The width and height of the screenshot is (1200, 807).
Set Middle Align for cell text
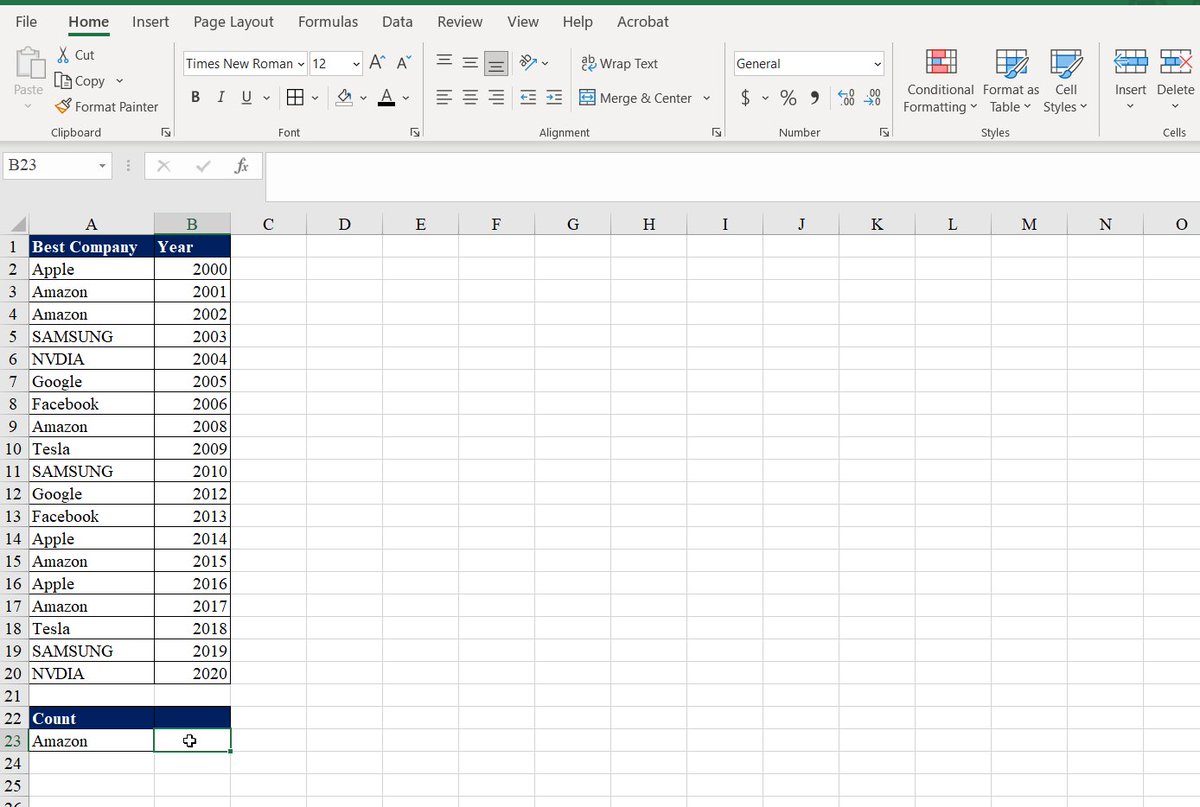(469, 63)
